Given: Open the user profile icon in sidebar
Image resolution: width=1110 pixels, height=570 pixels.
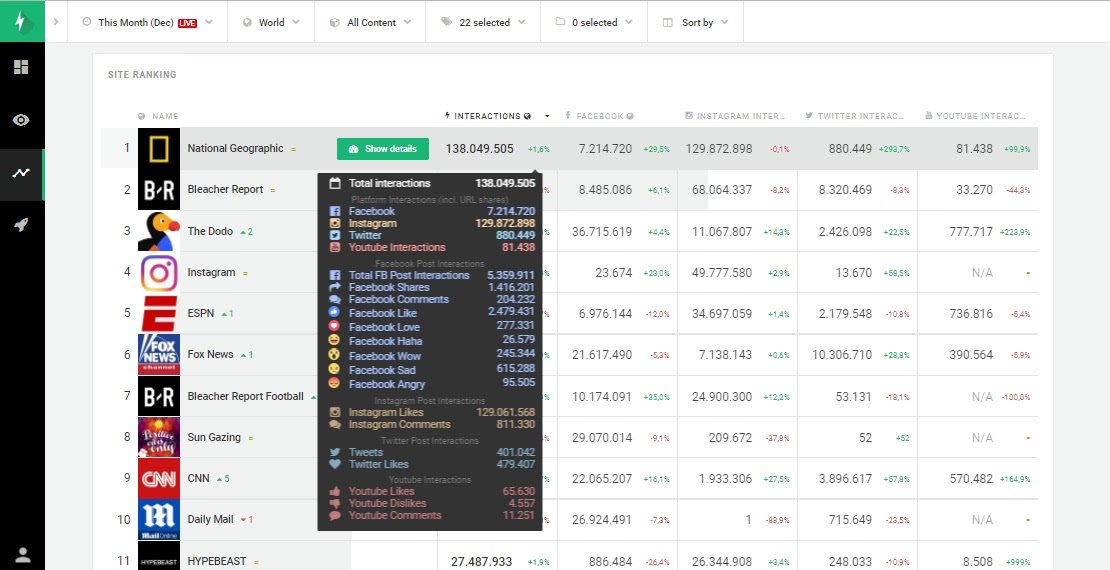Looking at the screenshot, I should point(23,554).
